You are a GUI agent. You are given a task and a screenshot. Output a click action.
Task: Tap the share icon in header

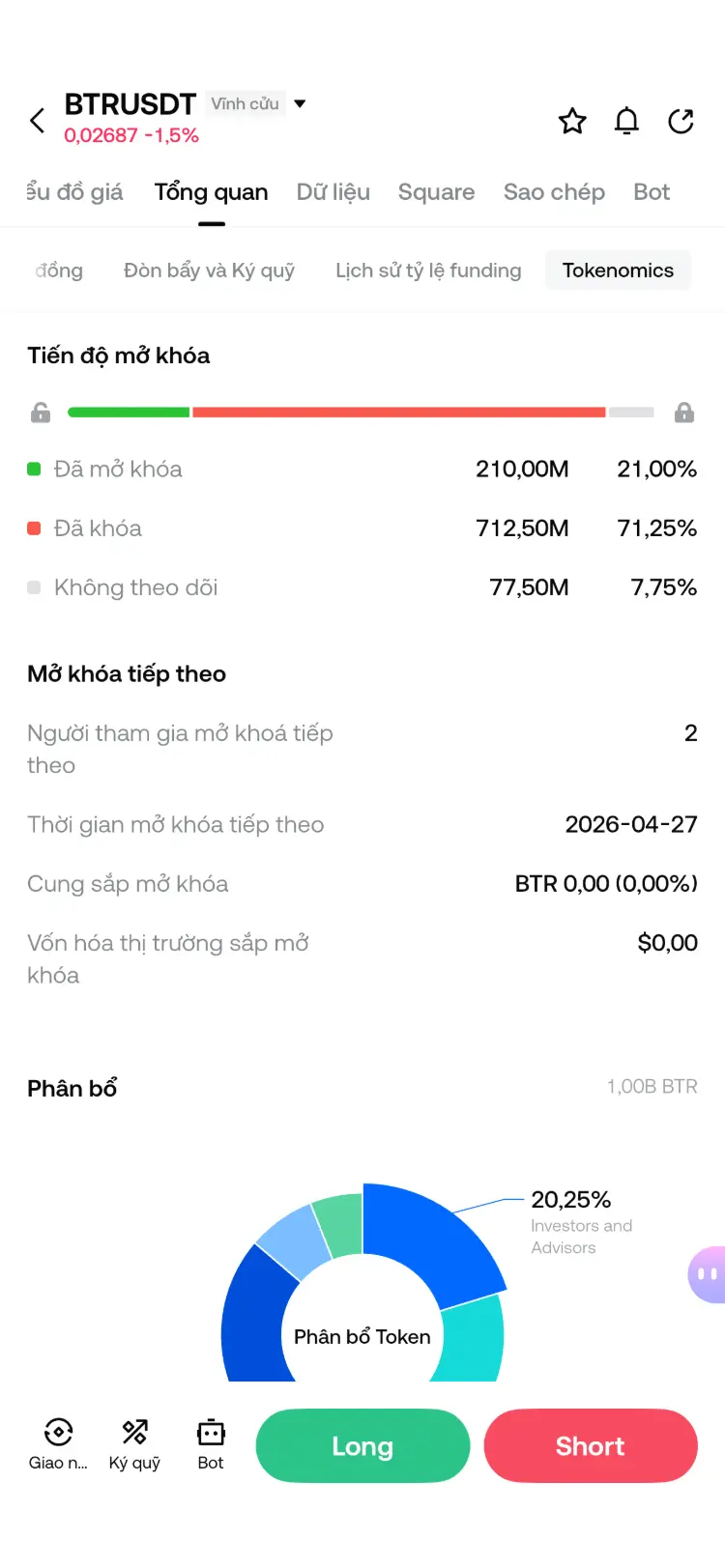[681, 121]
